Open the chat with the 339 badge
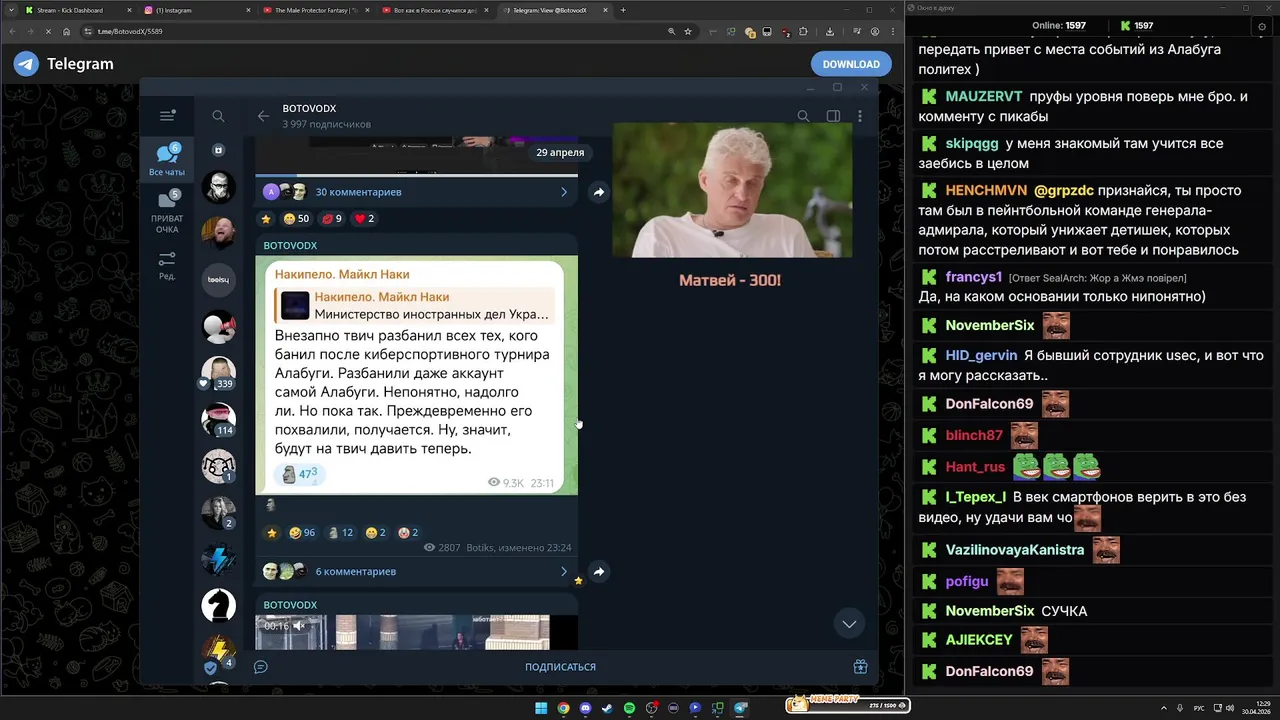This screenshot has height=720, width=1280. (218, 373)
